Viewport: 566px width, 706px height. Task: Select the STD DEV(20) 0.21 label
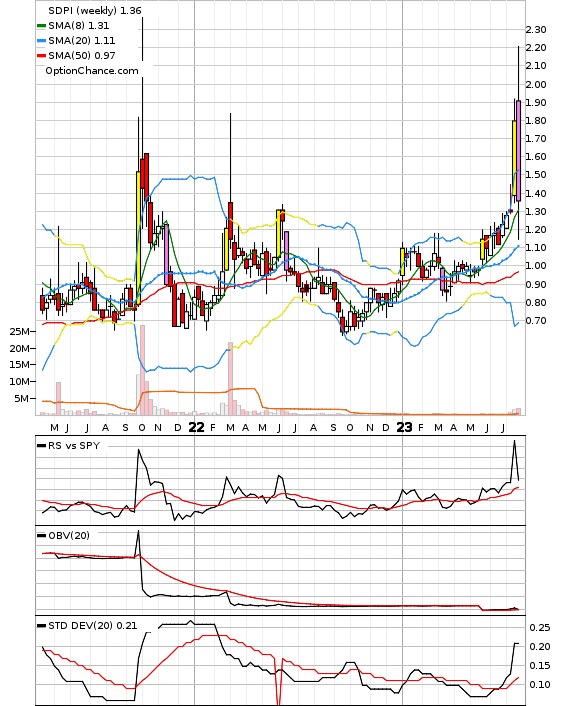tap(93, 625)
